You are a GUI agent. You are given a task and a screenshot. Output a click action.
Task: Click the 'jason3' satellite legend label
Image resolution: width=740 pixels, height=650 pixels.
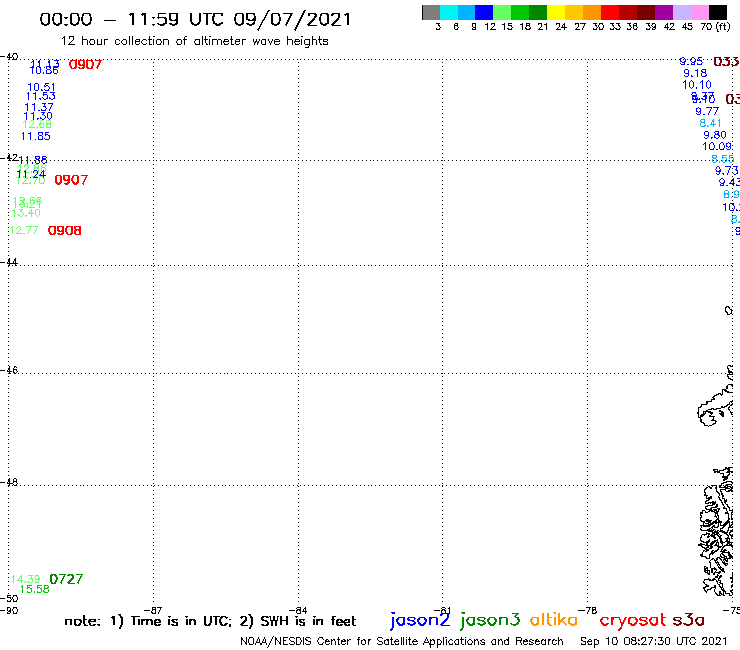(x=490, y=620)
